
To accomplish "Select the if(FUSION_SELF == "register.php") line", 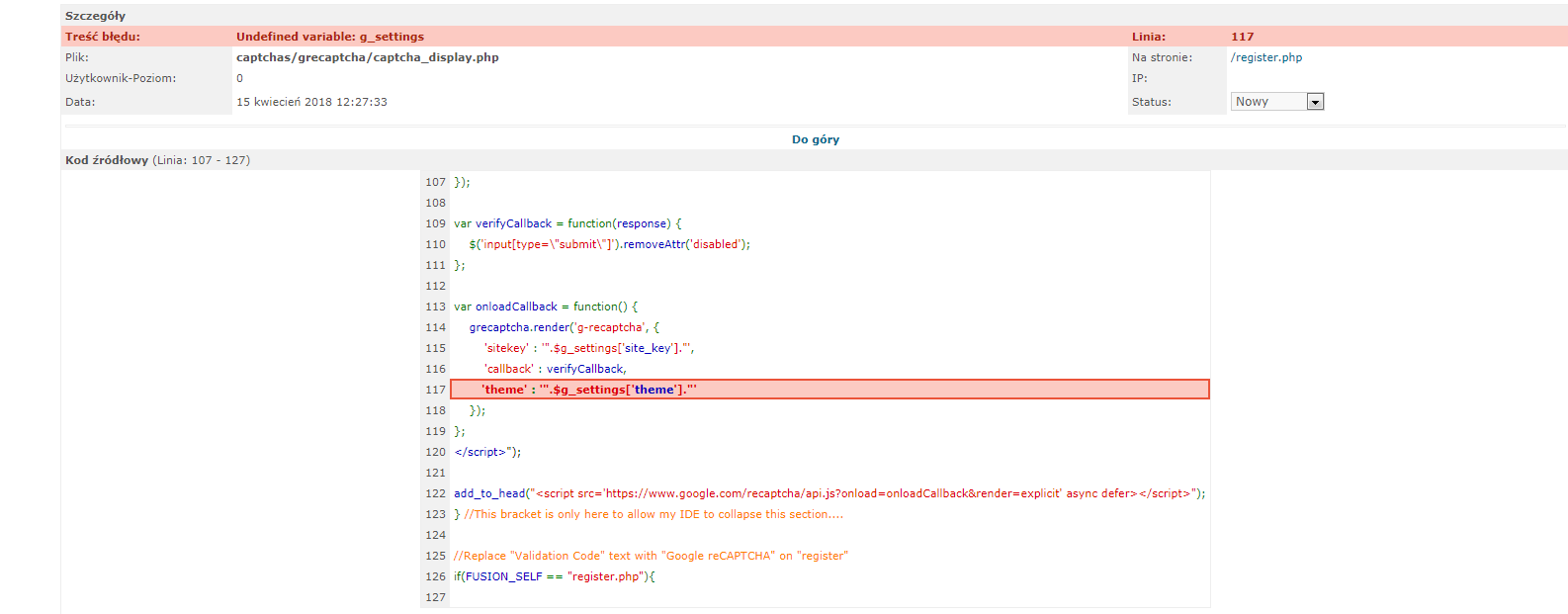I will coord(555,576).
